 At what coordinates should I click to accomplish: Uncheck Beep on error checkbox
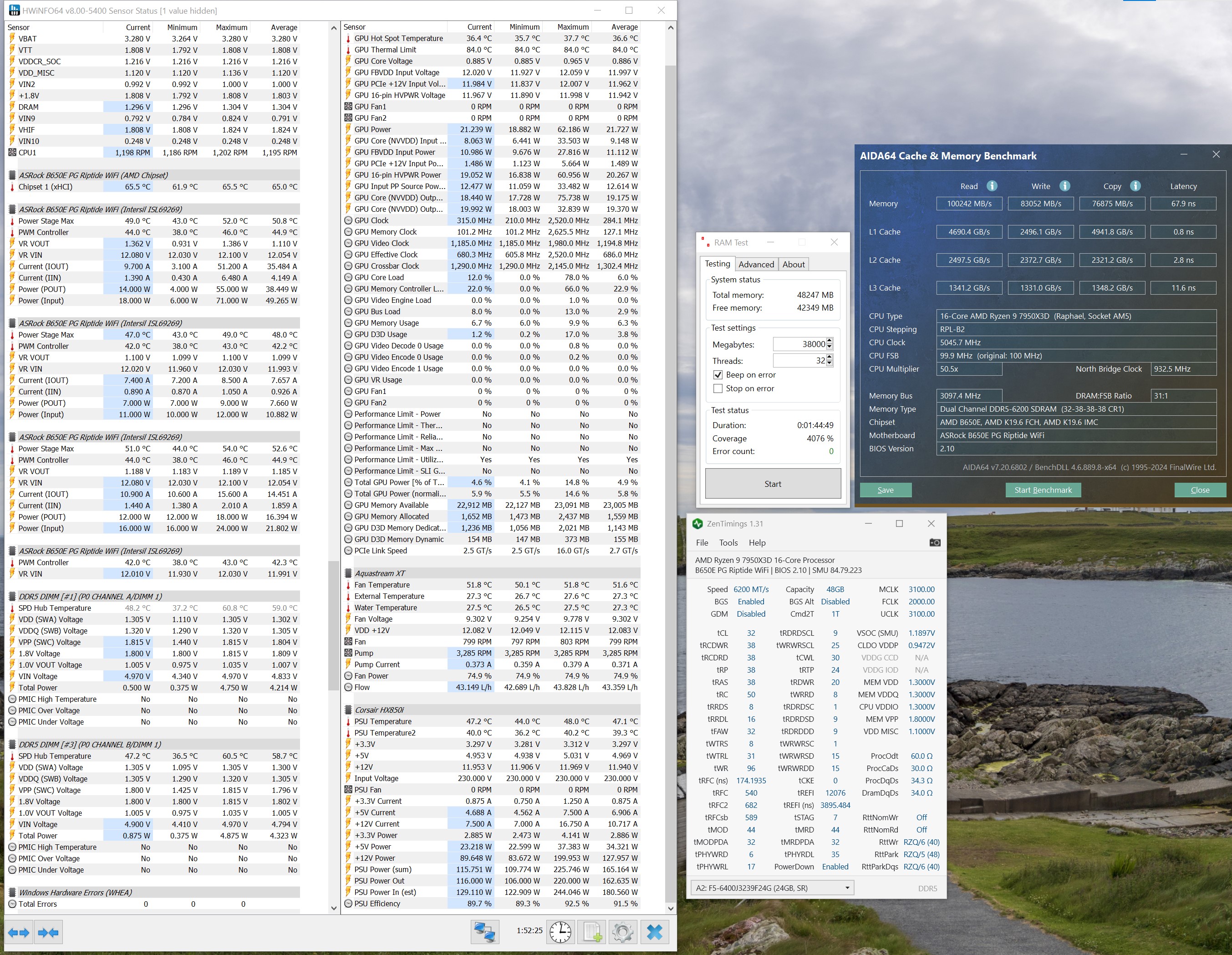[718, 375]
